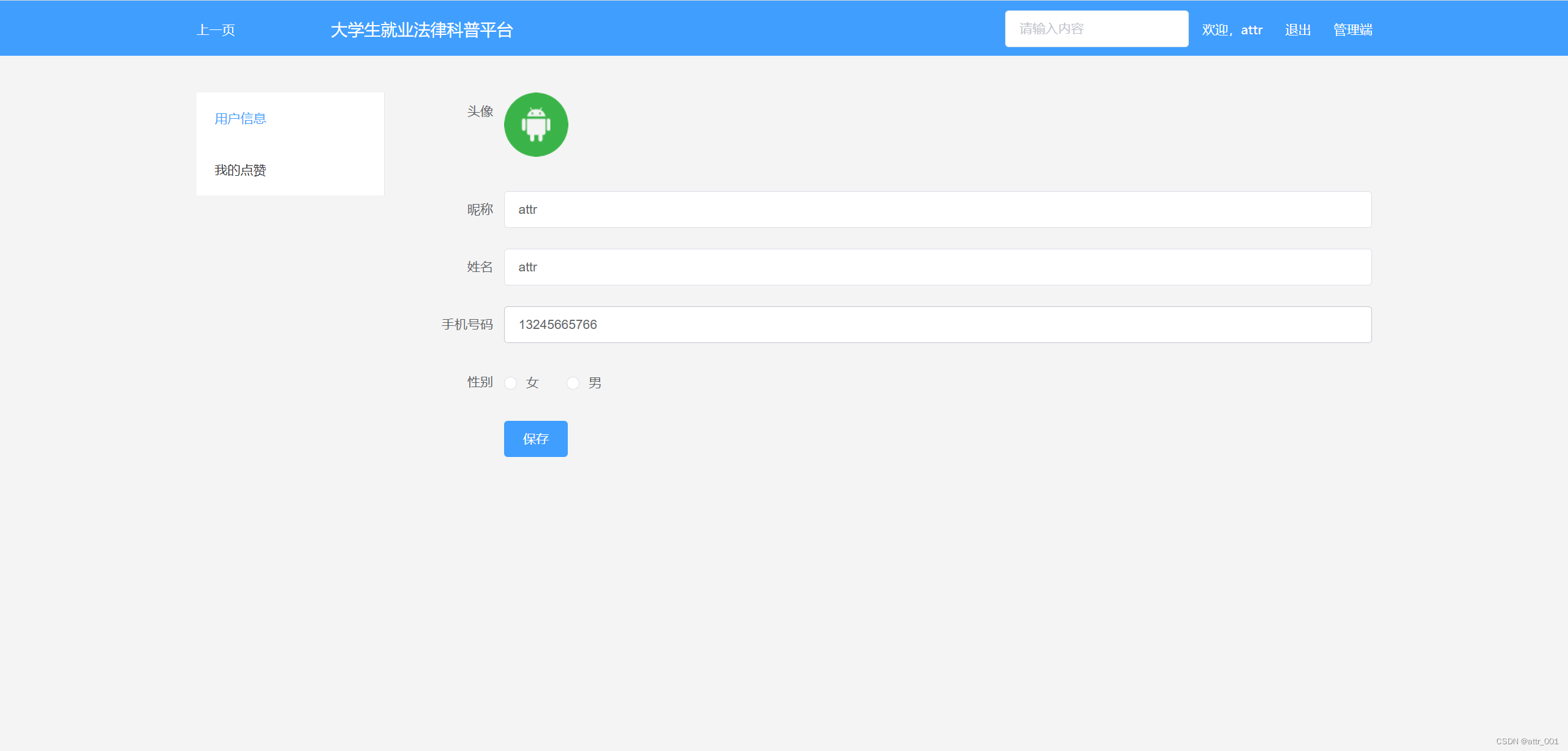Click the green Android avatar image
This screenshot has height=751, width=1568.
pos(536,124)
